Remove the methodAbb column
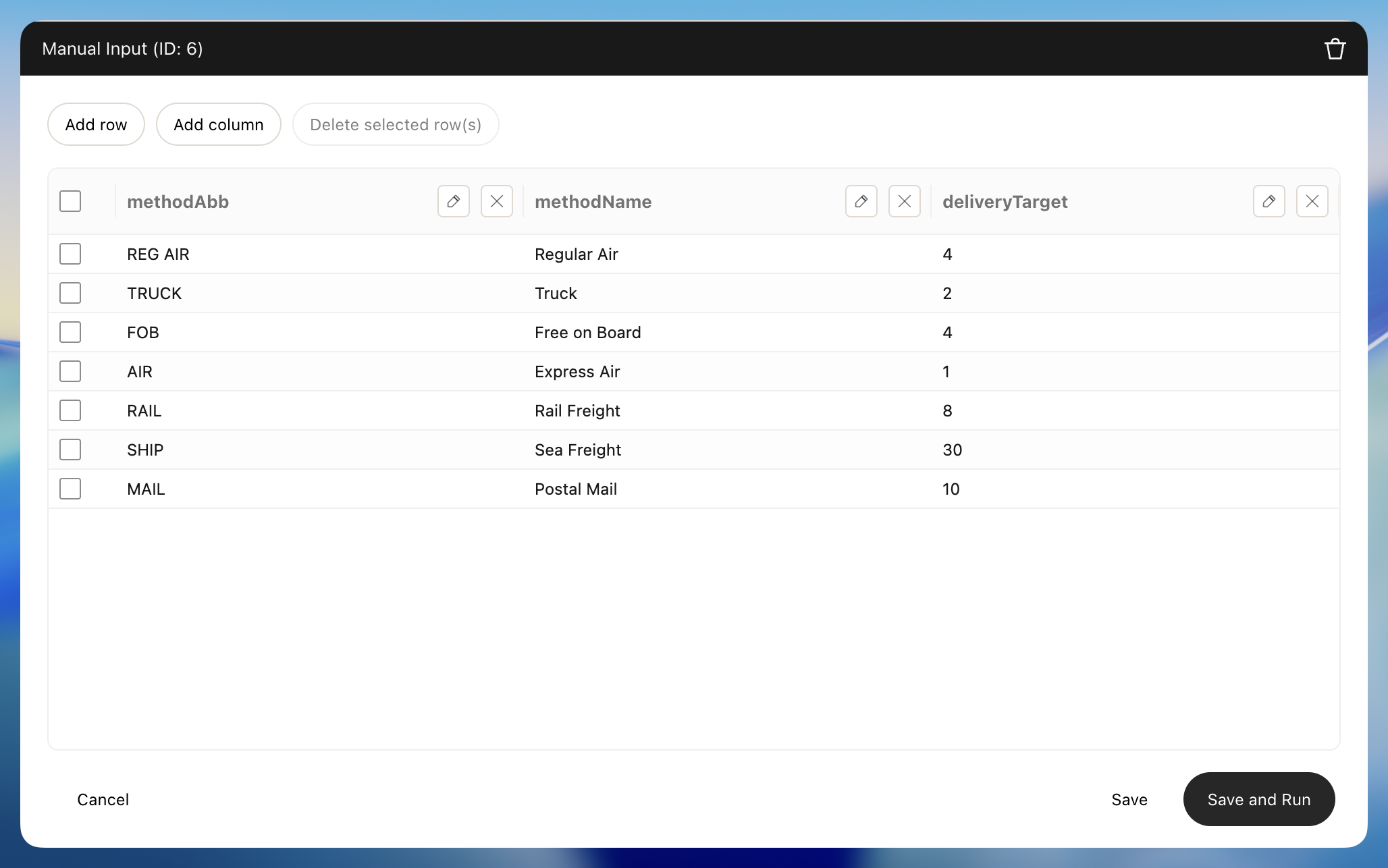Screen dimensions: 1388x868 (496, 201)
